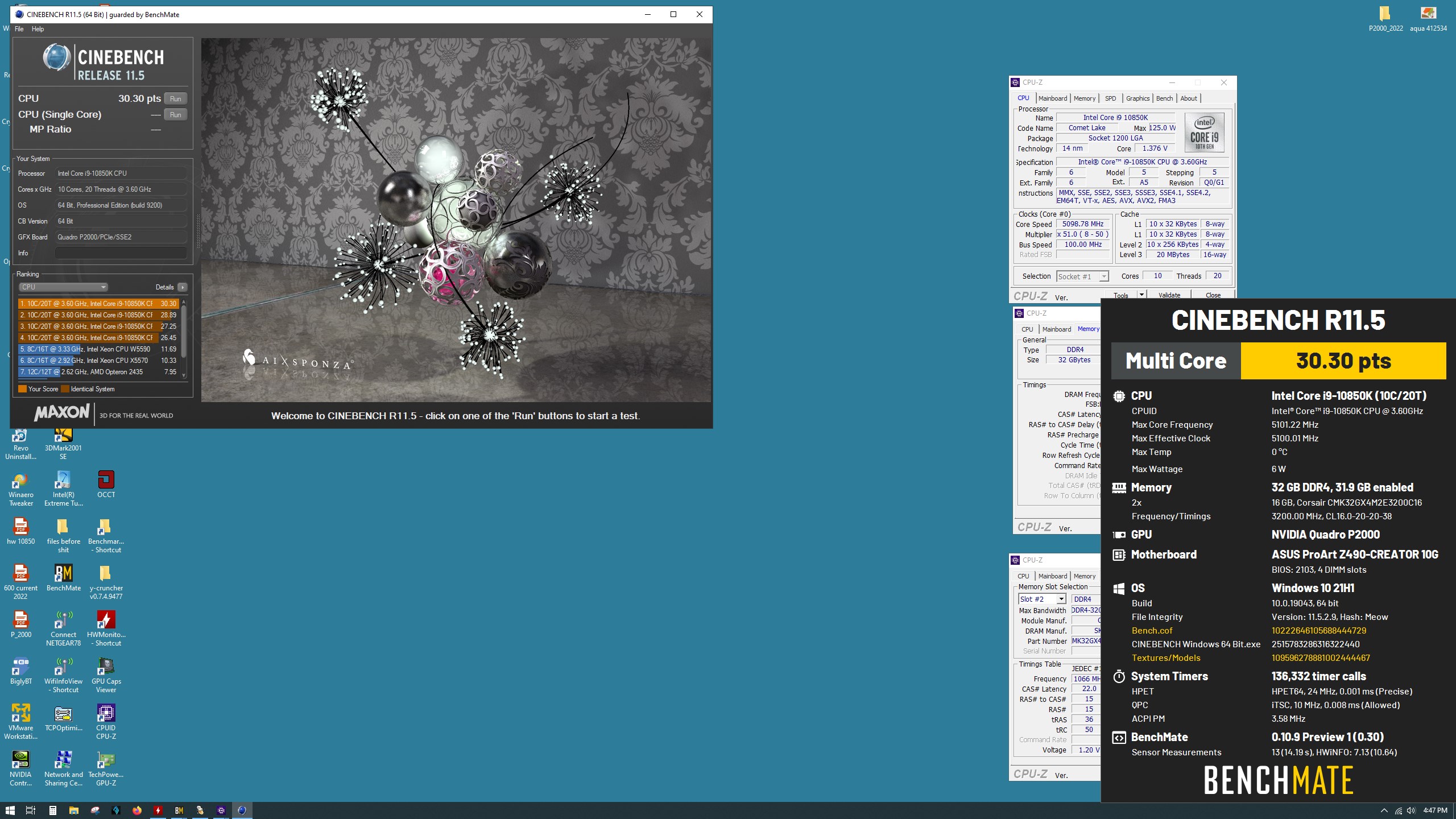Image resolution: width=1456 pixels, height=819 pixels.
Task: Click the Identical System legend swatch
Action: click(x=65, y=389)
